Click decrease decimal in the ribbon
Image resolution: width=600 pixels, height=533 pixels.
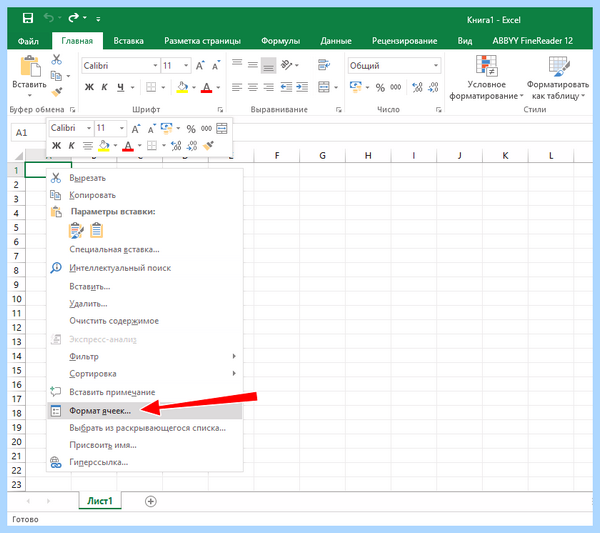pyautogui.click(x=433, y=87)
